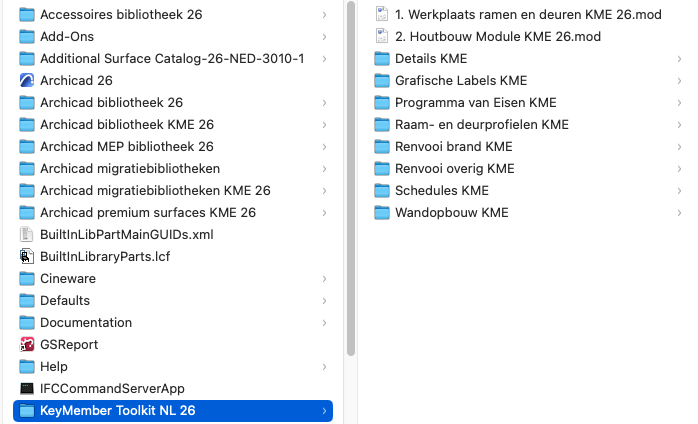Image resolution: width=698 pixels, height=424 pixels.
Task: Expand the Wandopbouw KME folder chevron
Action: [x=679, y=213]
